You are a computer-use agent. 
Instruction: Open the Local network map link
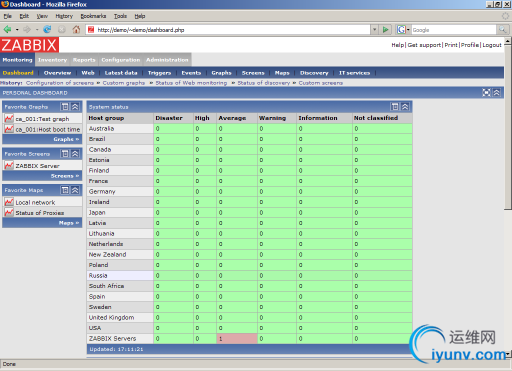click(35, 202)
